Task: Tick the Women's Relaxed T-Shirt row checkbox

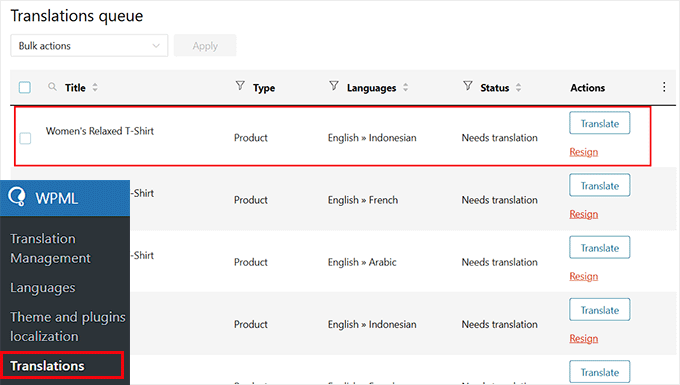Action: click(25, 138)
